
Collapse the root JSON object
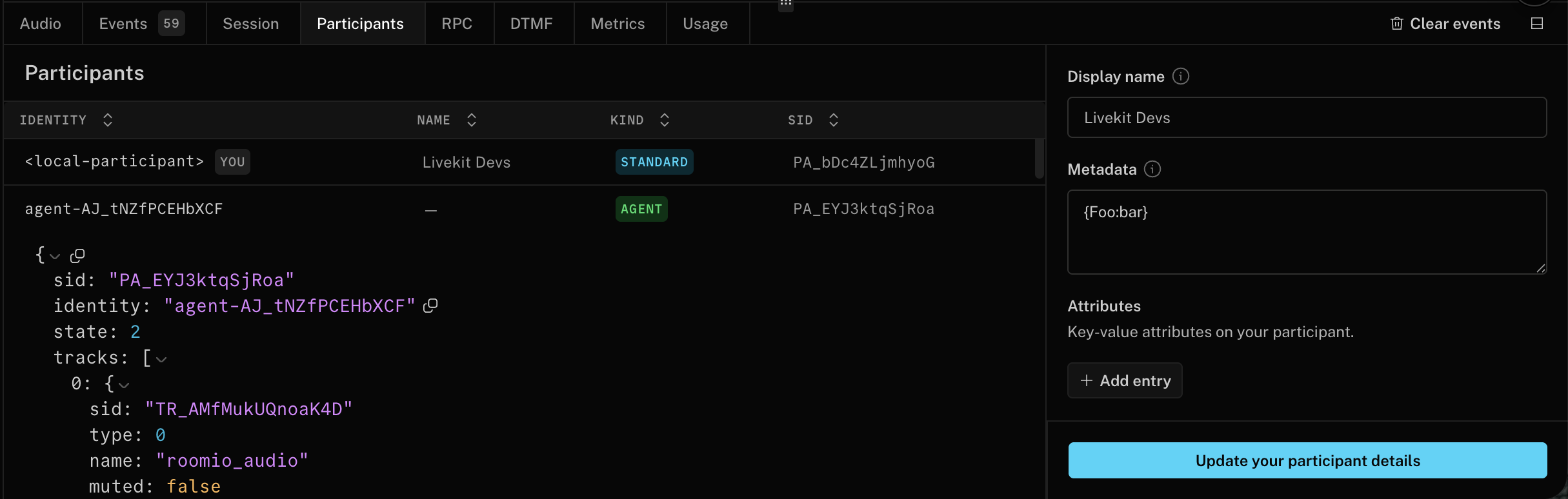click(55, 257)
